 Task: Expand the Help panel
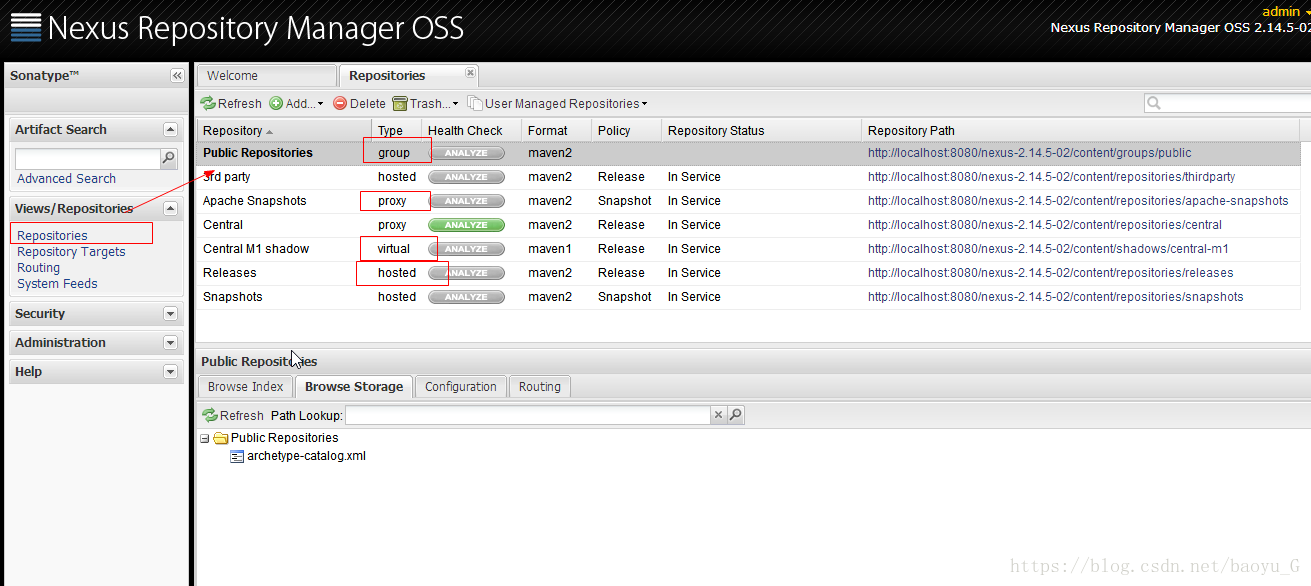pos(170,372)
